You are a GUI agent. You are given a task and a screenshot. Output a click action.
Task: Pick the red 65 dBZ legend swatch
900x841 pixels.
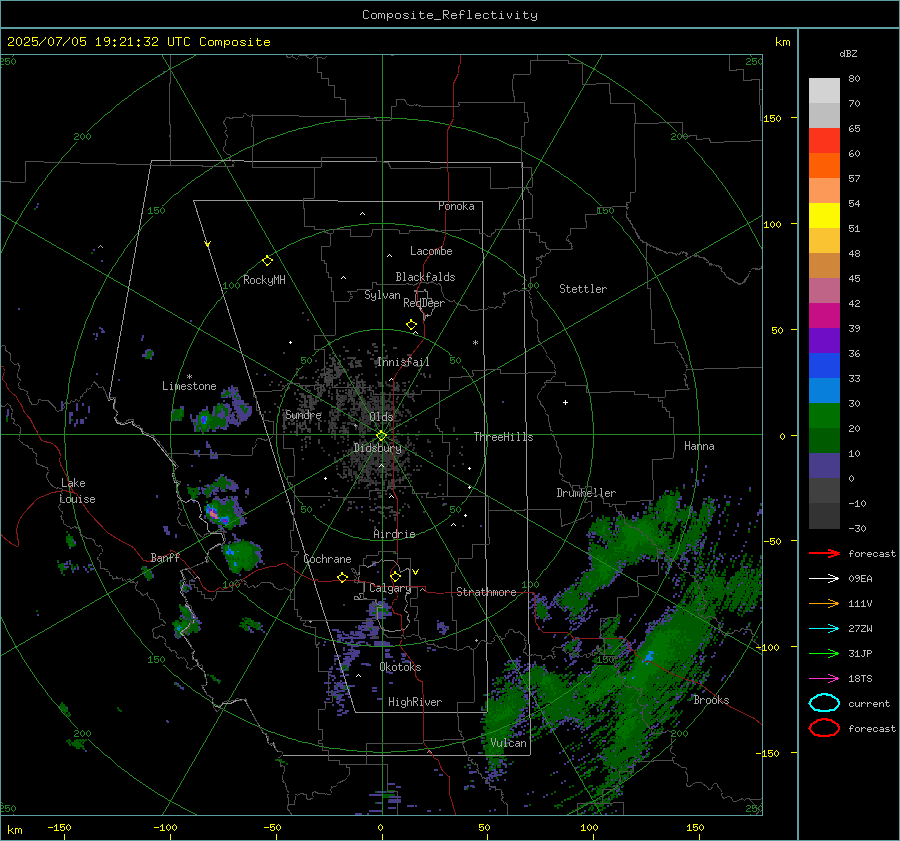824,140
